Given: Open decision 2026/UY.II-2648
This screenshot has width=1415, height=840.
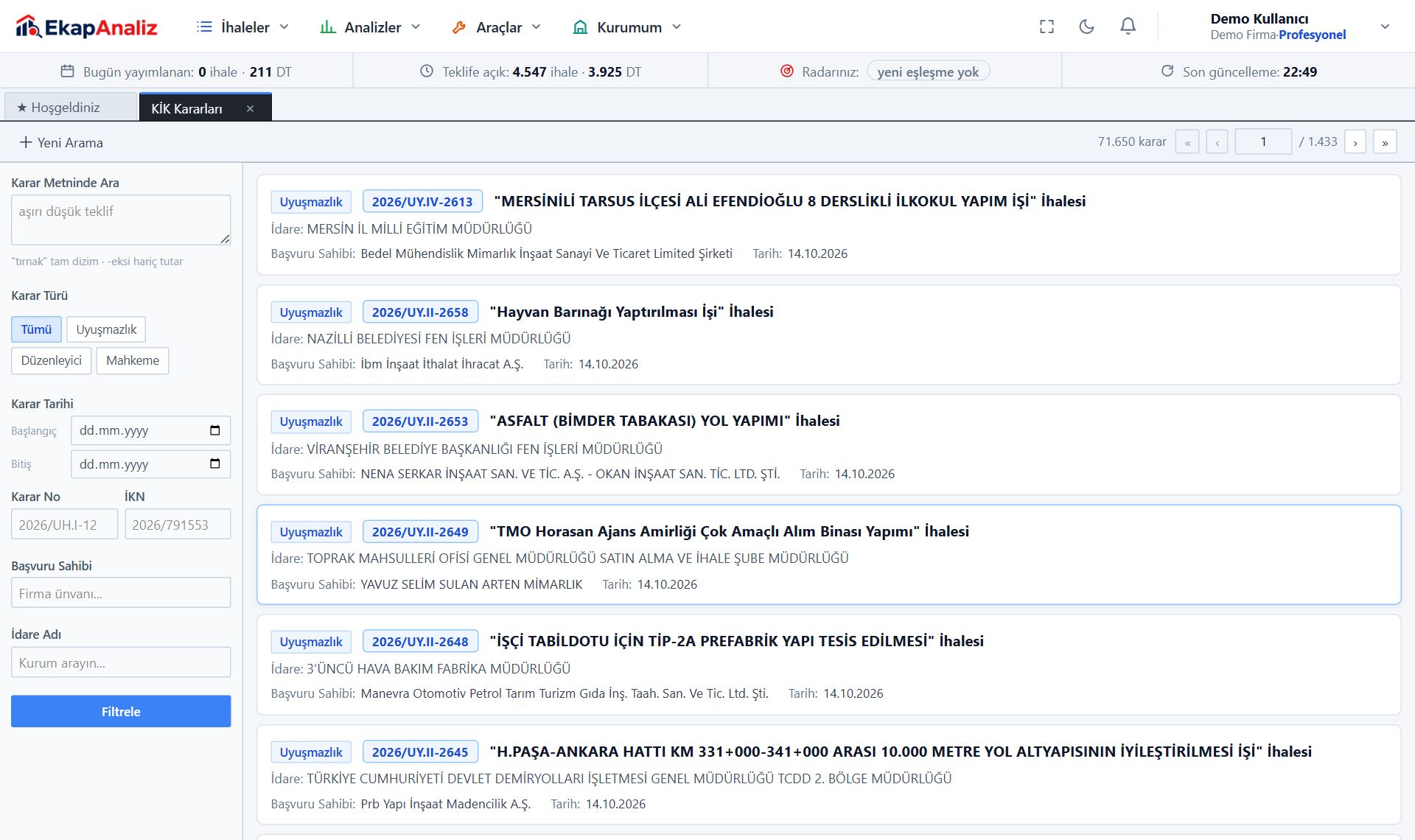Looking at the screenshot, I should (420, 641).
